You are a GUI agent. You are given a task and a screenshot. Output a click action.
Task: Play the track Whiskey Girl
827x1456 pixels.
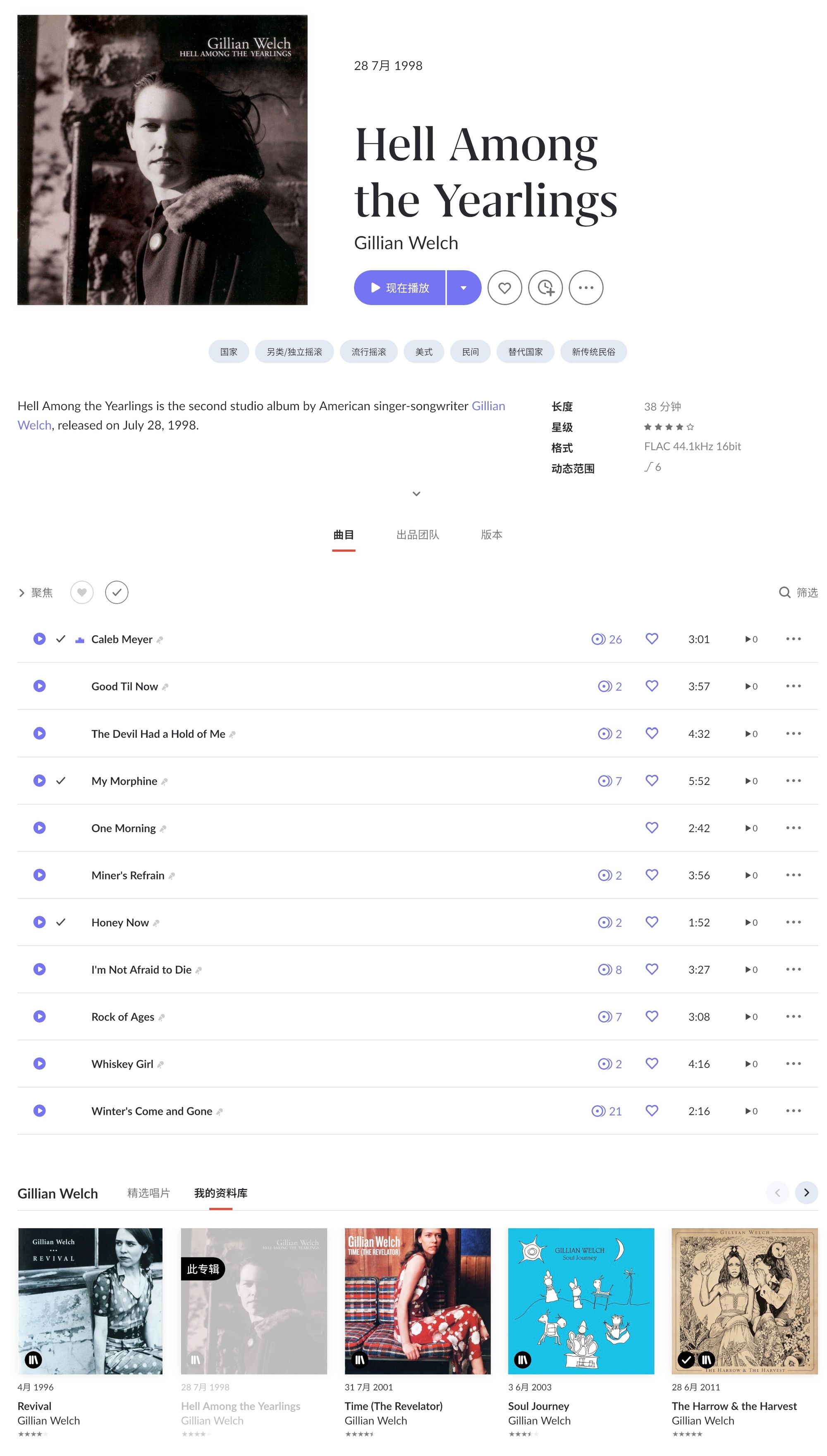[39, 1063]
